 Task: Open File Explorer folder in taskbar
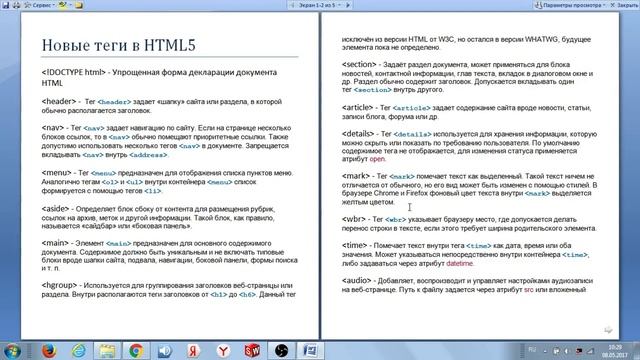107,351
